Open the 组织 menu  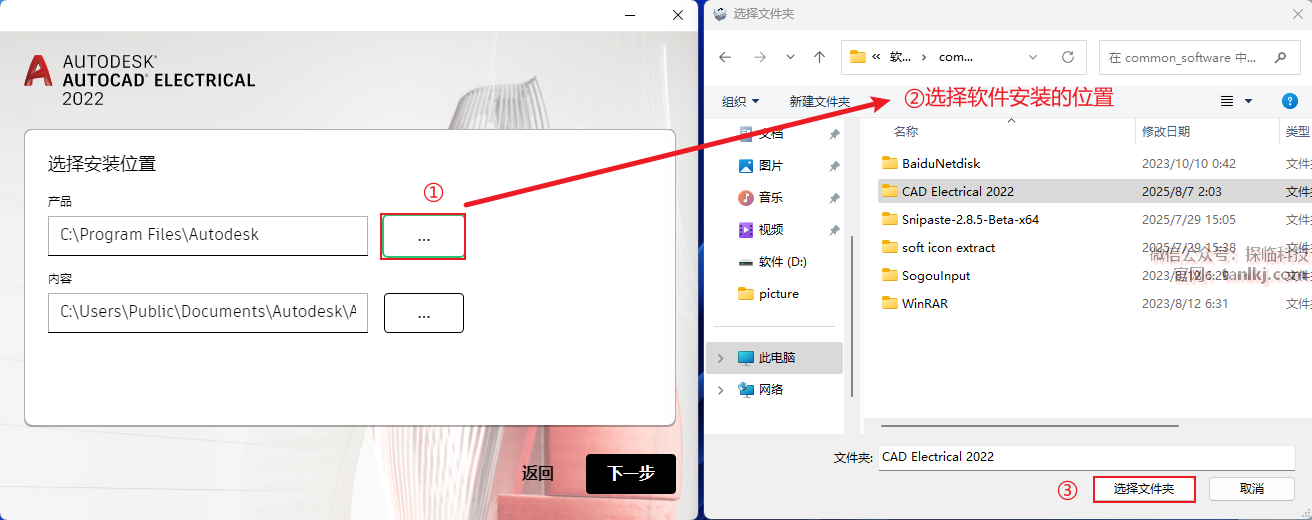(741, 101)
